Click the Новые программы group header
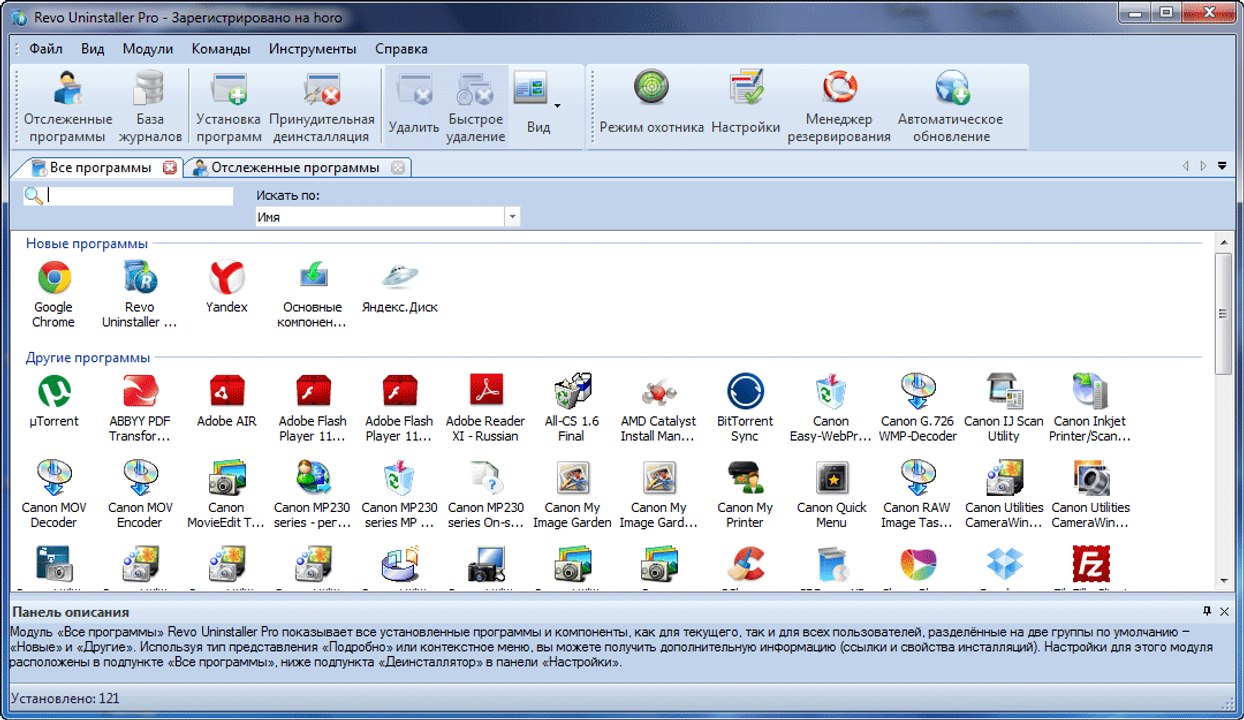1244x720 pixels. [87, 243]
